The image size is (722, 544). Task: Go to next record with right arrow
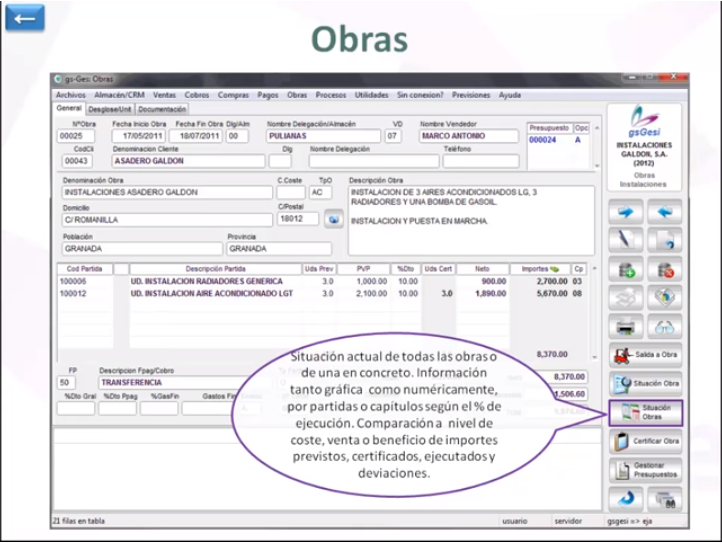(625, 212)
